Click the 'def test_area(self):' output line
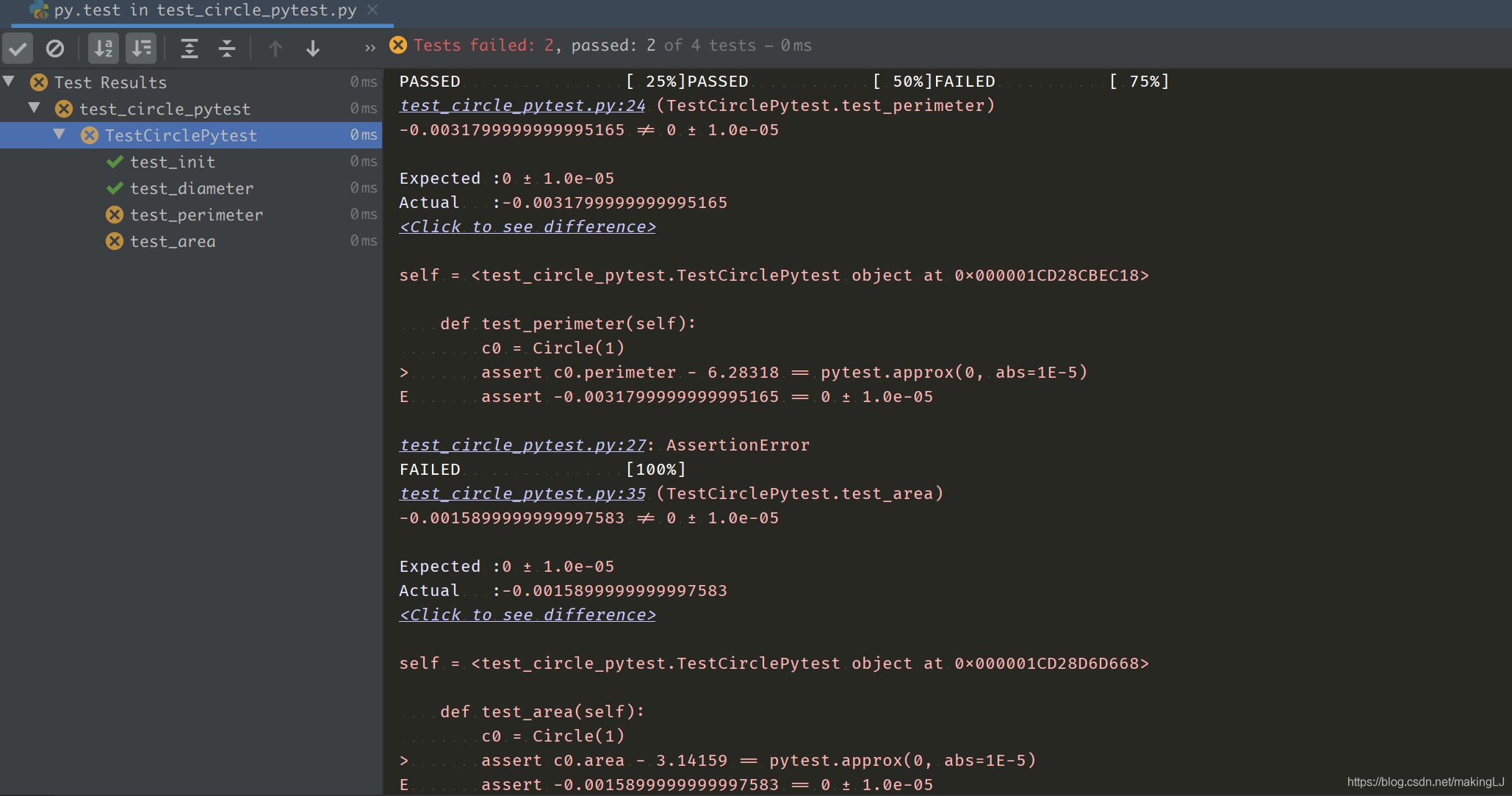The image size is (1512, 796). coord(541,712)
